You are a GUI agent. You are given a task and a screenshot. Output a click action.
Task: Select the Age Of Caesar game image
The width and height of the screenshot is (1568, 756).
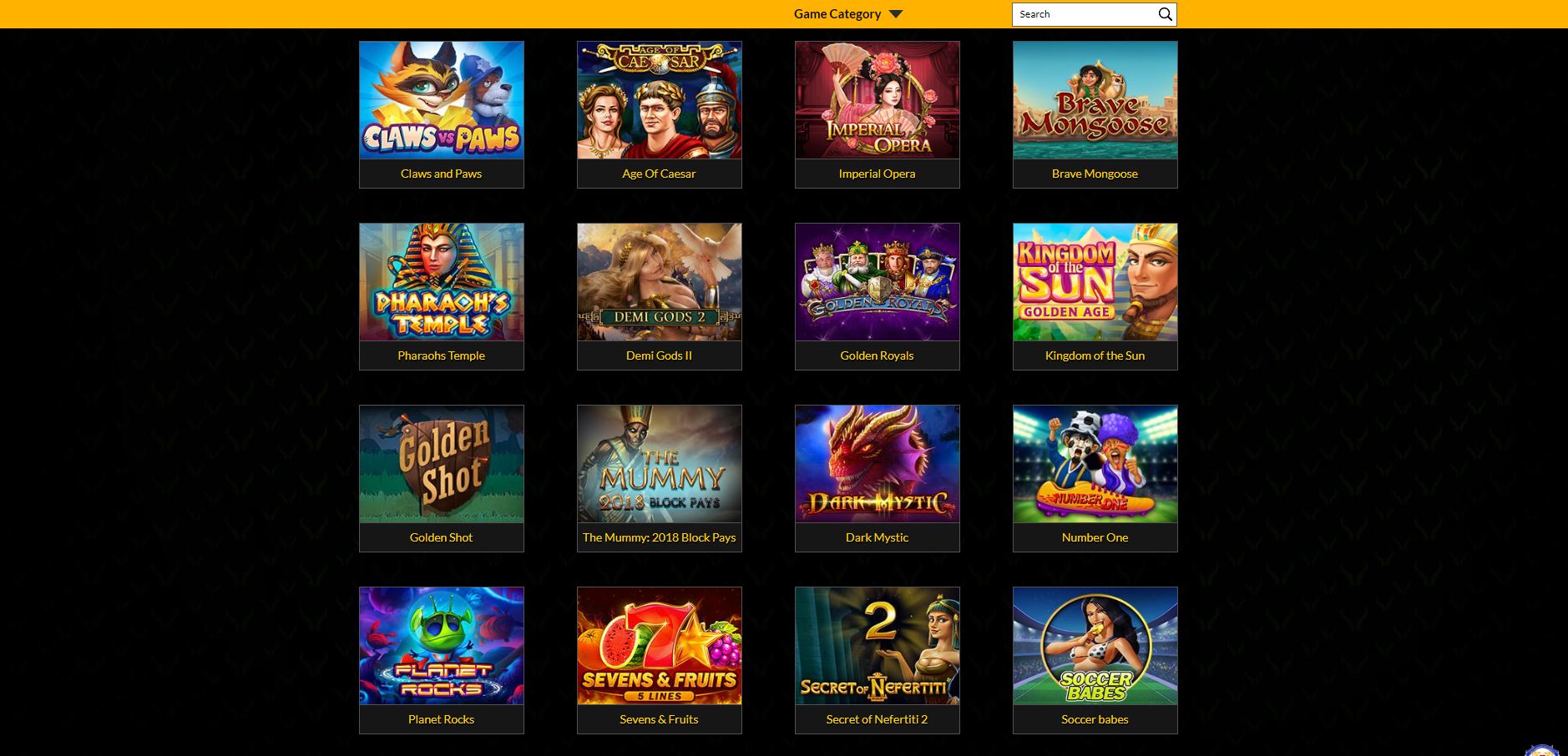(660, 100)
